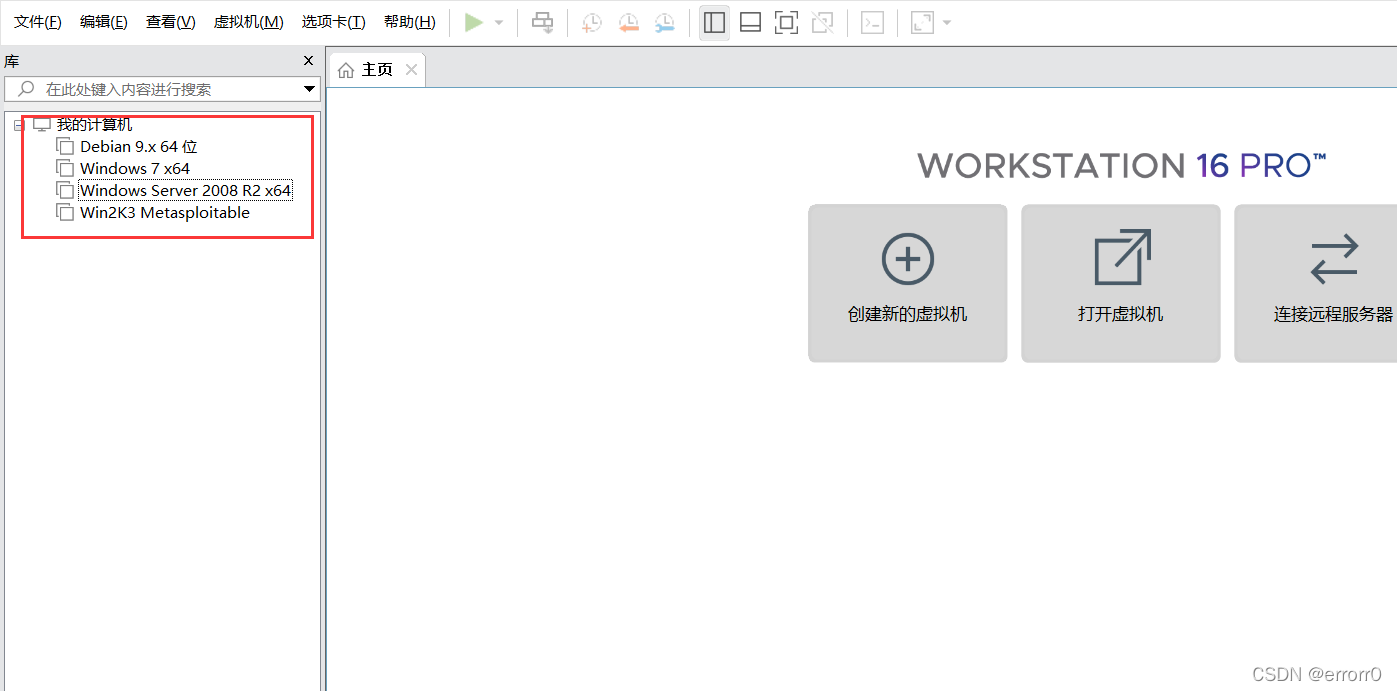Open the power options dropdown arrow
Image resolution: width=1397 pixels, height=691 pixels.
(x=499, y=22)
